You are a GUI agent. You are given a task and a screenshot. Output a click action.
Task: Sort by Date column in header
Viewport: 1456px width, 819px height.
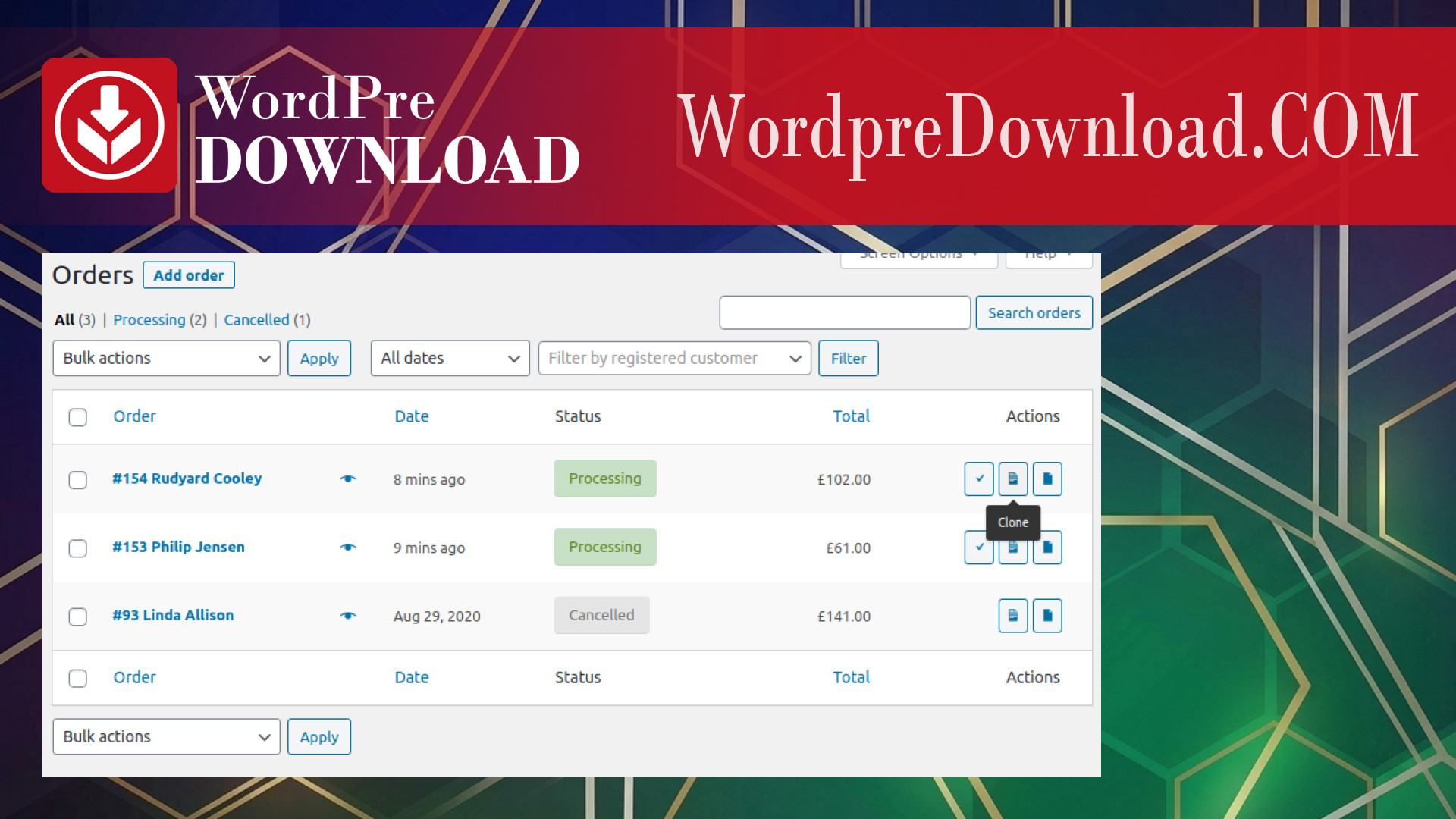(411, 416)
